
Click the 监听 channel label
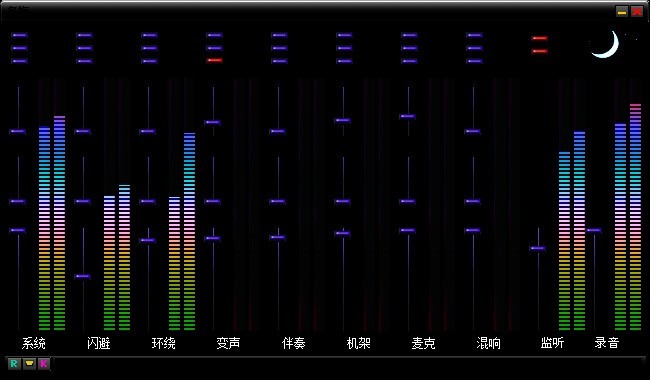[x=552, y=343]
